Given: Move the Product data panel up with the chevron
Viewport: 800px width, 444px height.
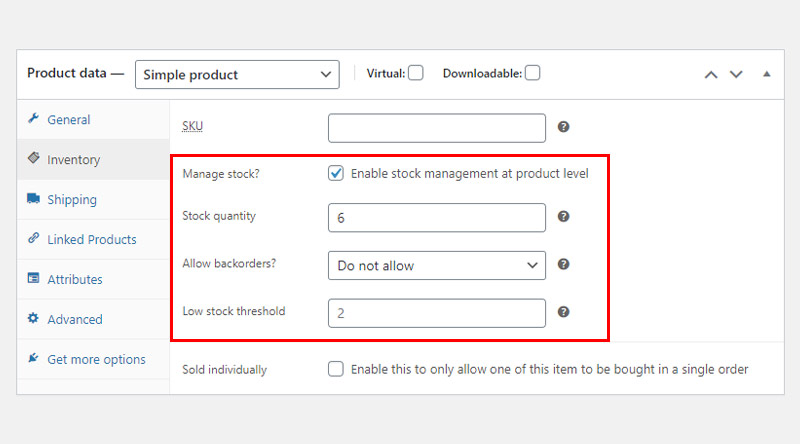Looking at the screenshot, I should pyautogui.click(x=711, y=75).
